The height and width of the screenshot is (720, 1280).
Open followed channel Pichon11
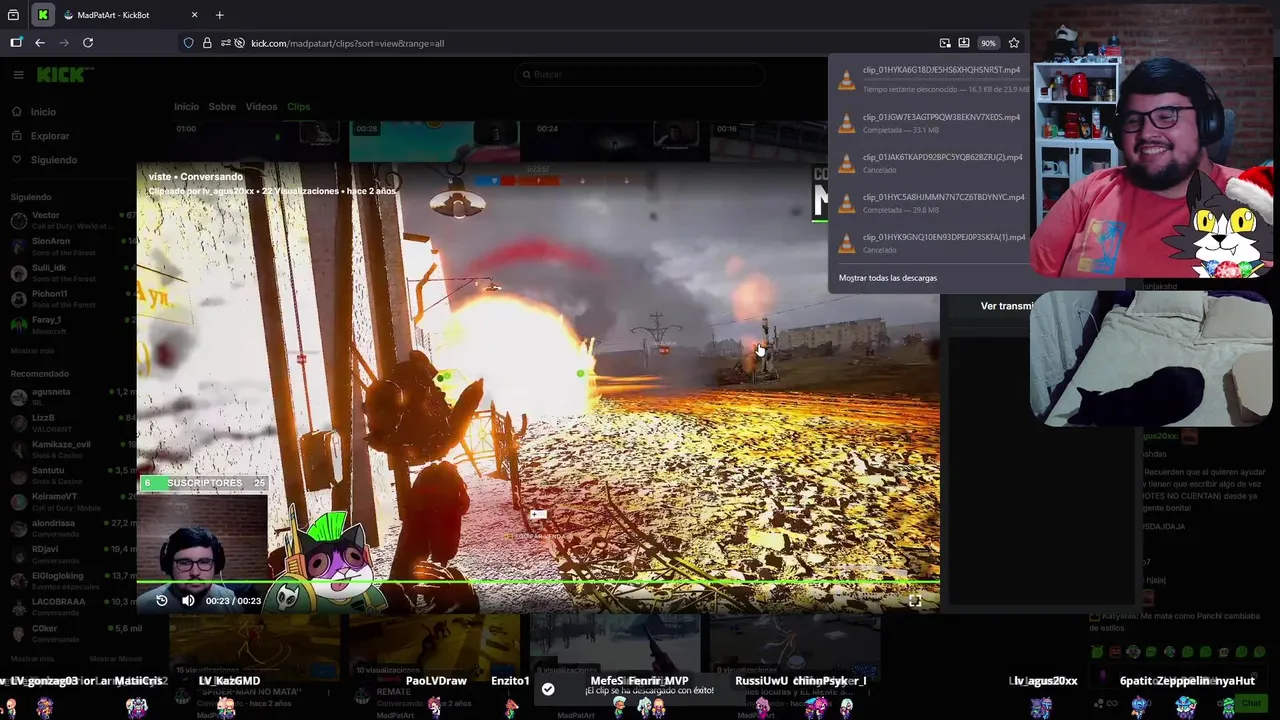[72, 299]
